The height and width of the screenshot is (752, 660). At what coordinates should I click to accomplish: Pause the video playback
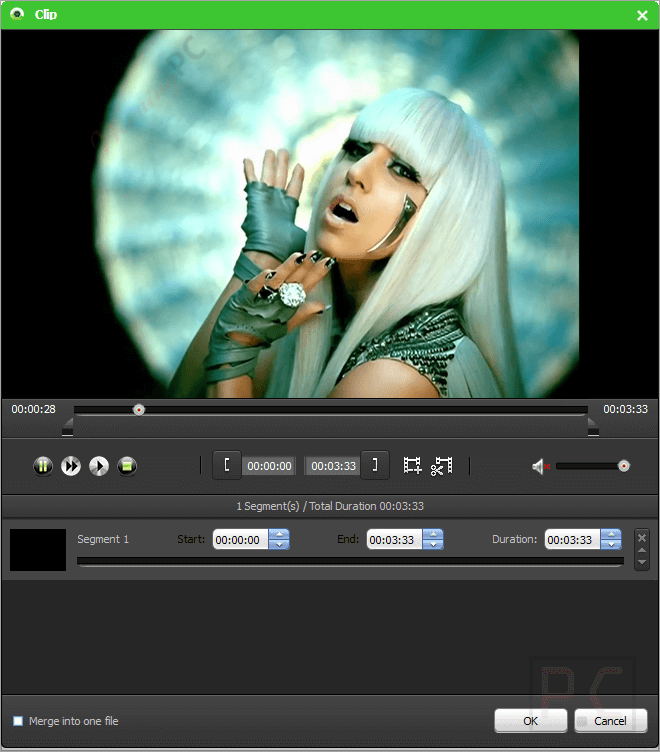[x=43, y=466]
